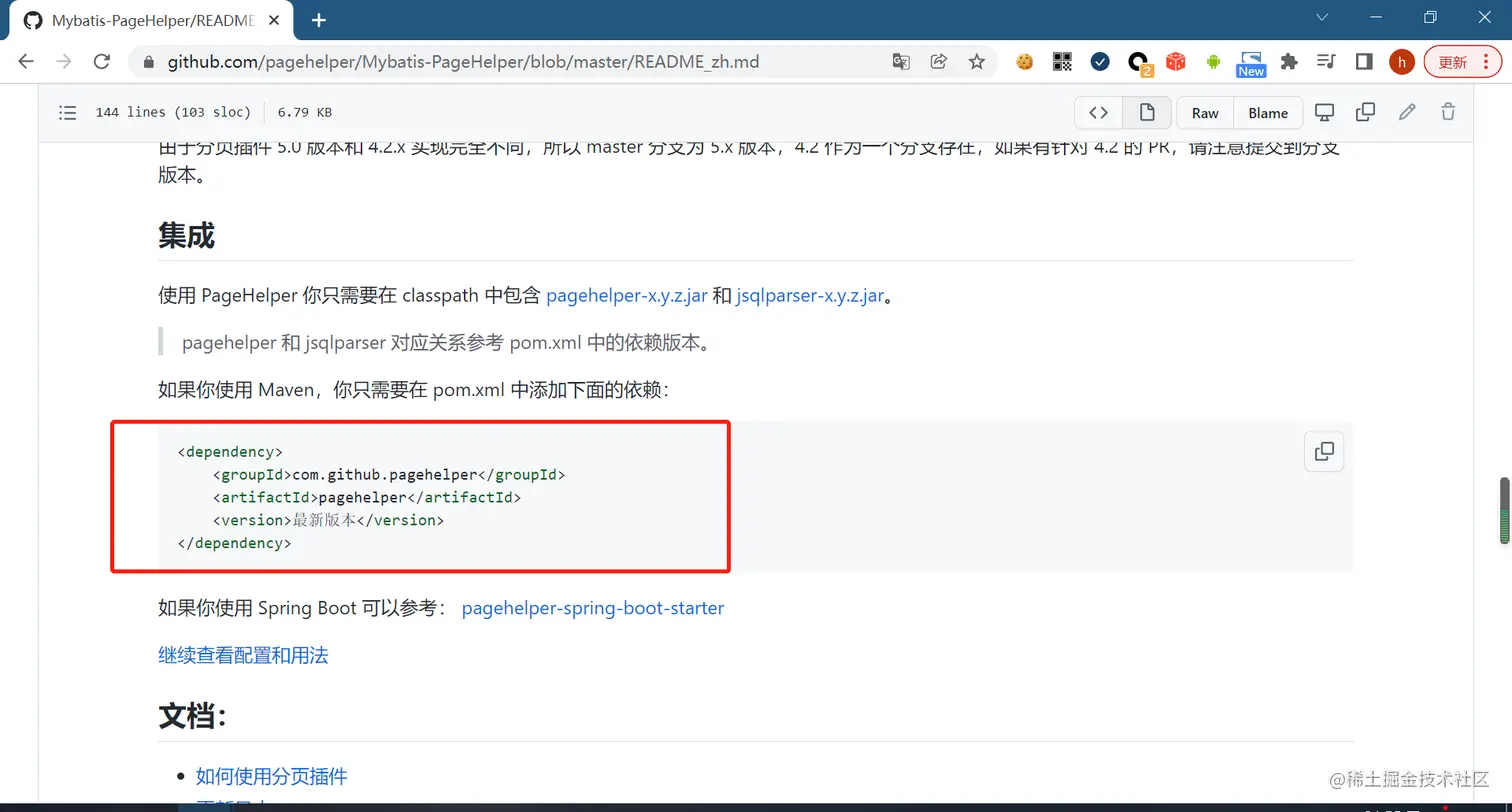Delete this file trash icon
The width and height of the screenshot is (1512, 812).
click(1448, 112)
